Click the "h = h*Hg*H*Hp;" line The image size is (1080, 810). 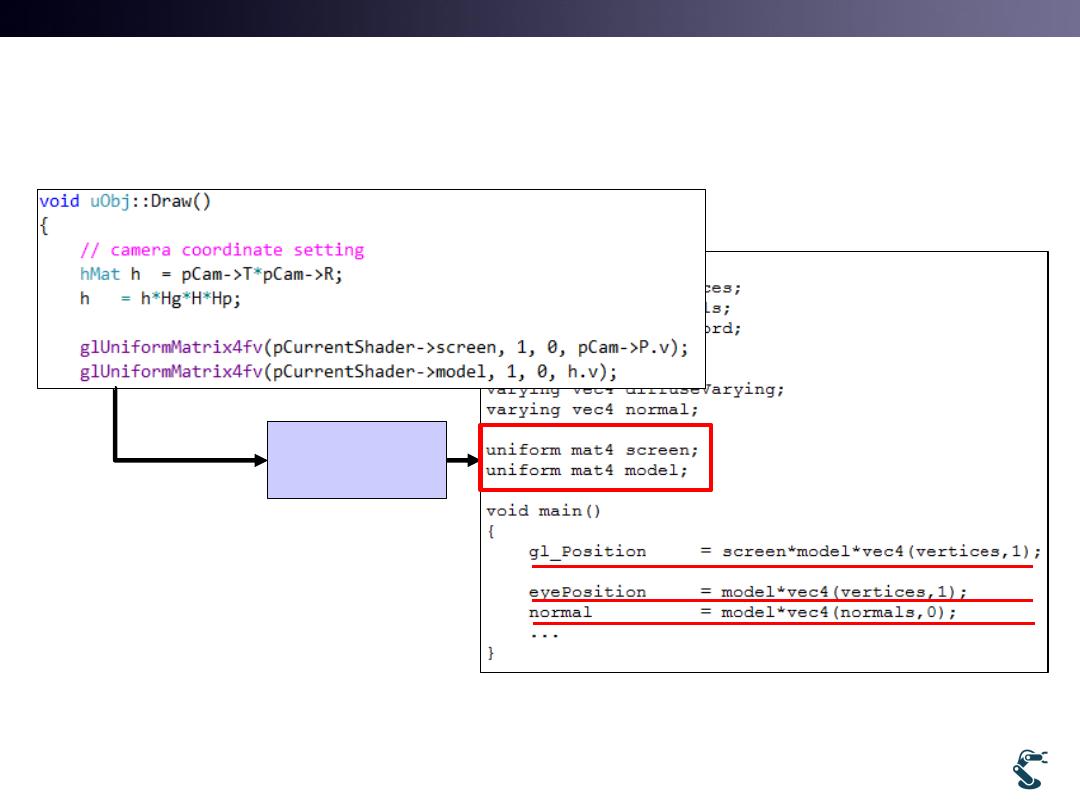161,298
